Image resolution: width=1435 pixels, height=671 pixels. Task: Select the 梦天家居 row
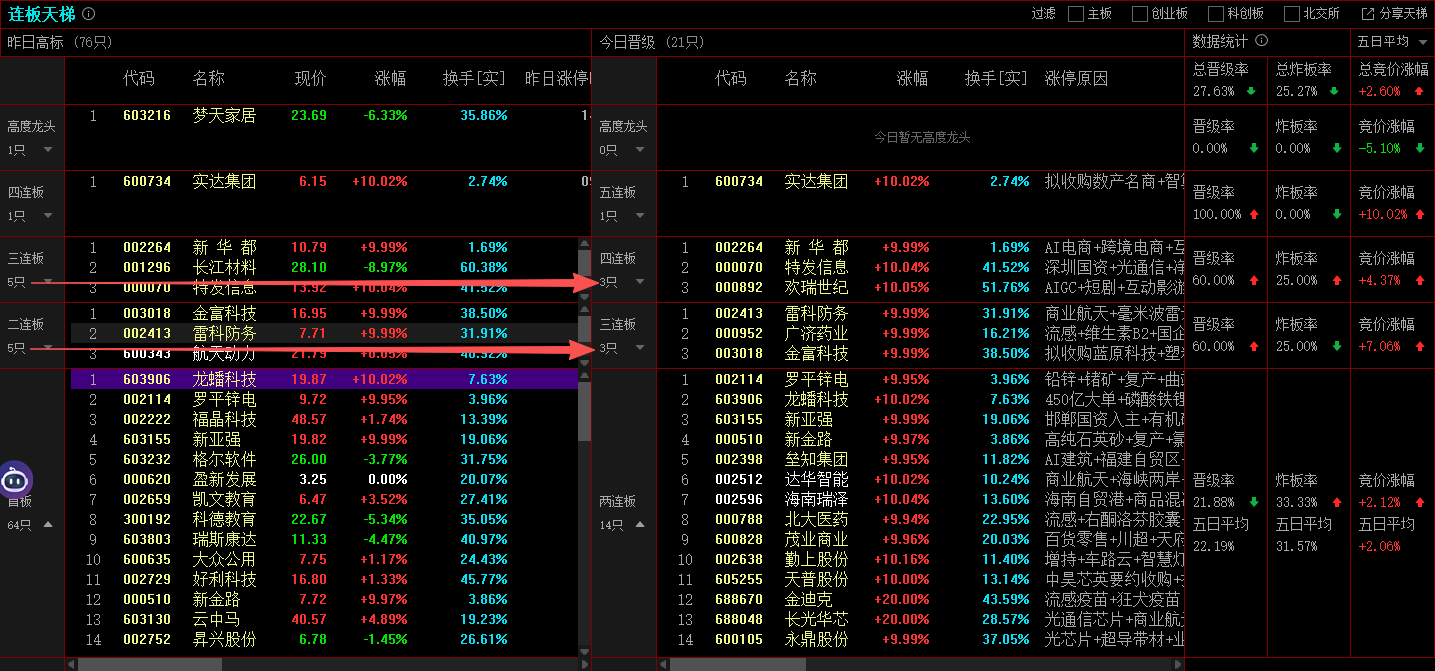pos(328,116)
